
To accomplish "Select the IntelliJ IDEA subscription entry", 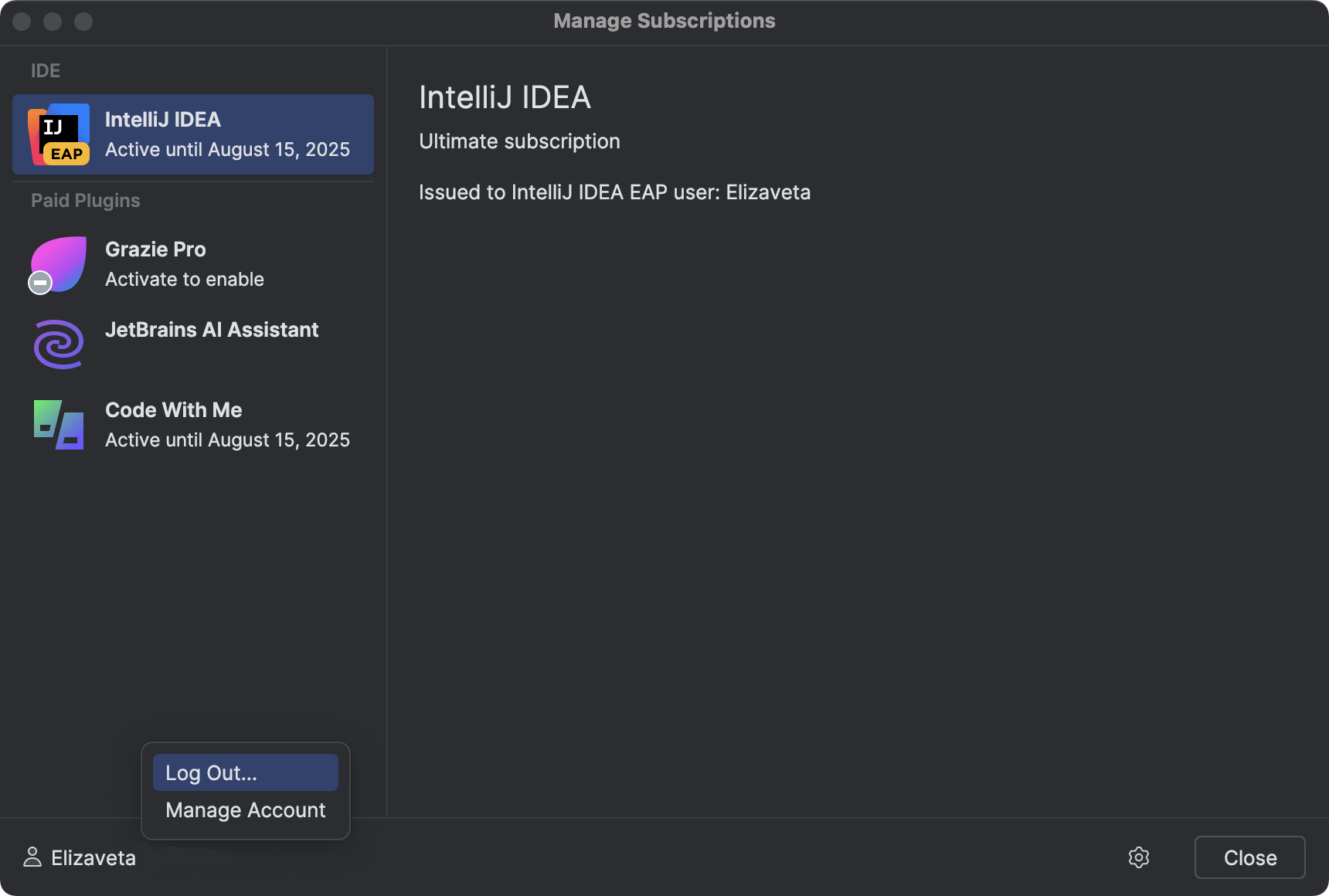I will [192, 134].
